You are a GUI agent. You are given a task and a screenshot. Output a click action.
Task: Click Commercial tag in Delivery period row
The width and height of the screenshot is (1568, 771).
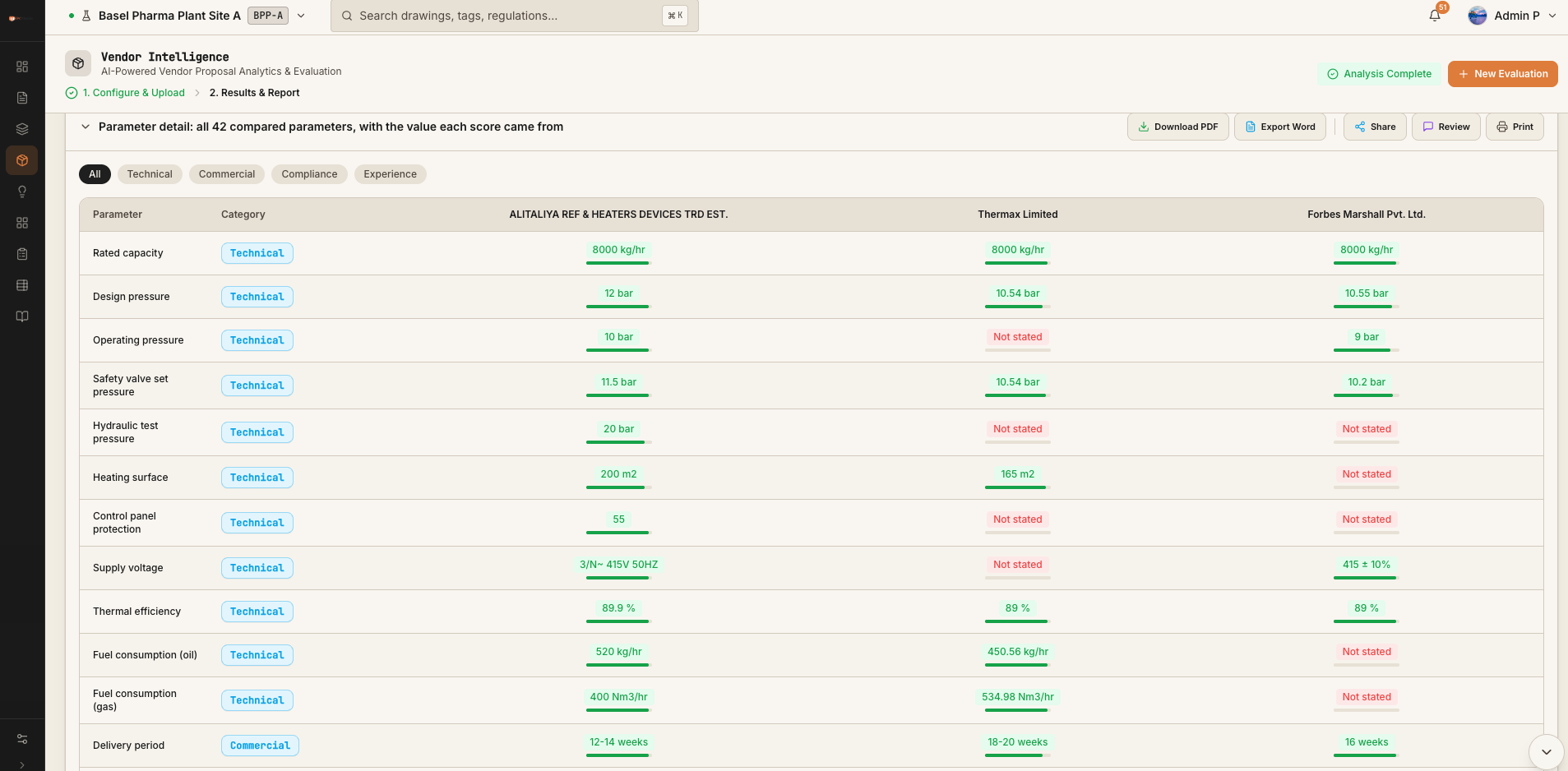coord(260,746)
